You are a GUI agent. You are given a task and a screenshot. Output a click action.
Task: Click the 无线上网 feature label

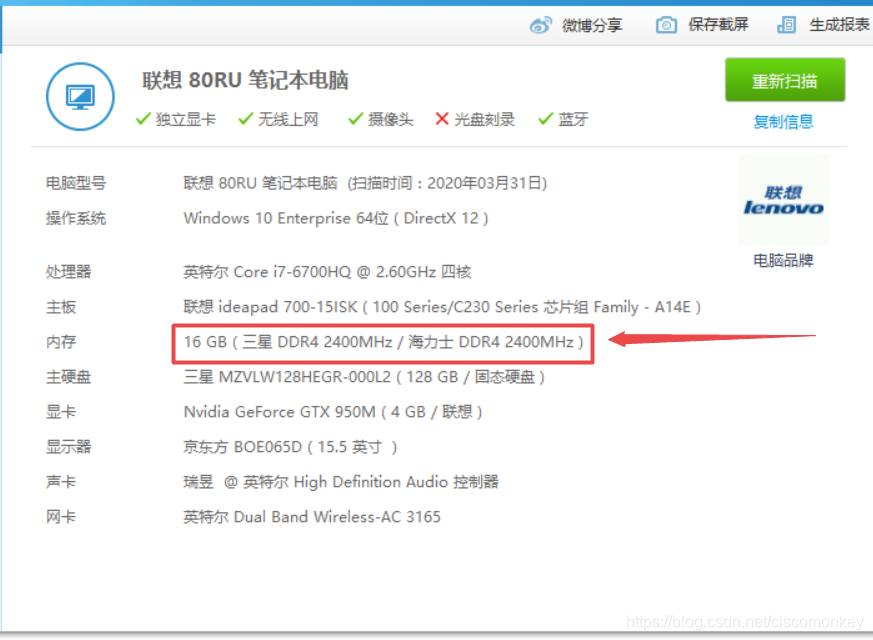point(288,119)
